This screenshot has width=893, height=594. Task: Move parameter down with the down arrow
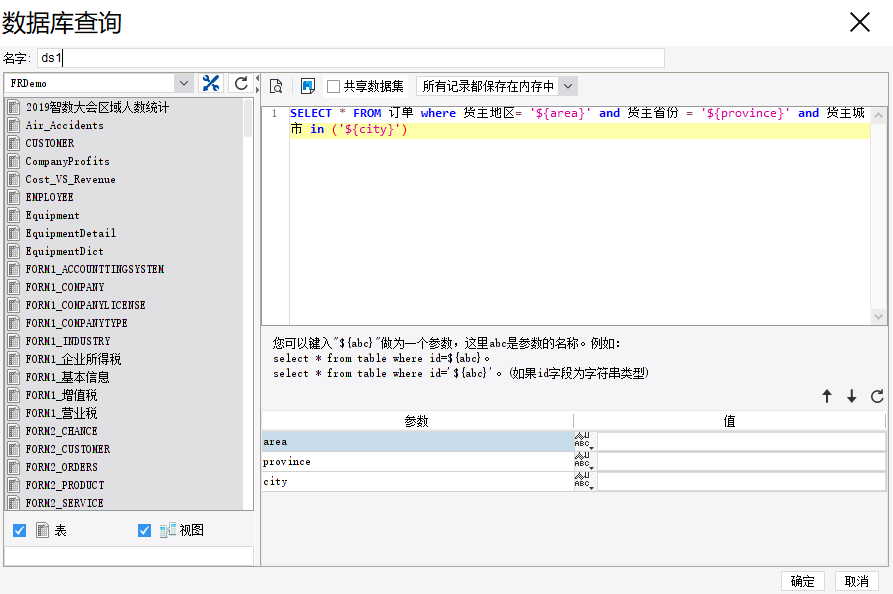click(851, 396)
